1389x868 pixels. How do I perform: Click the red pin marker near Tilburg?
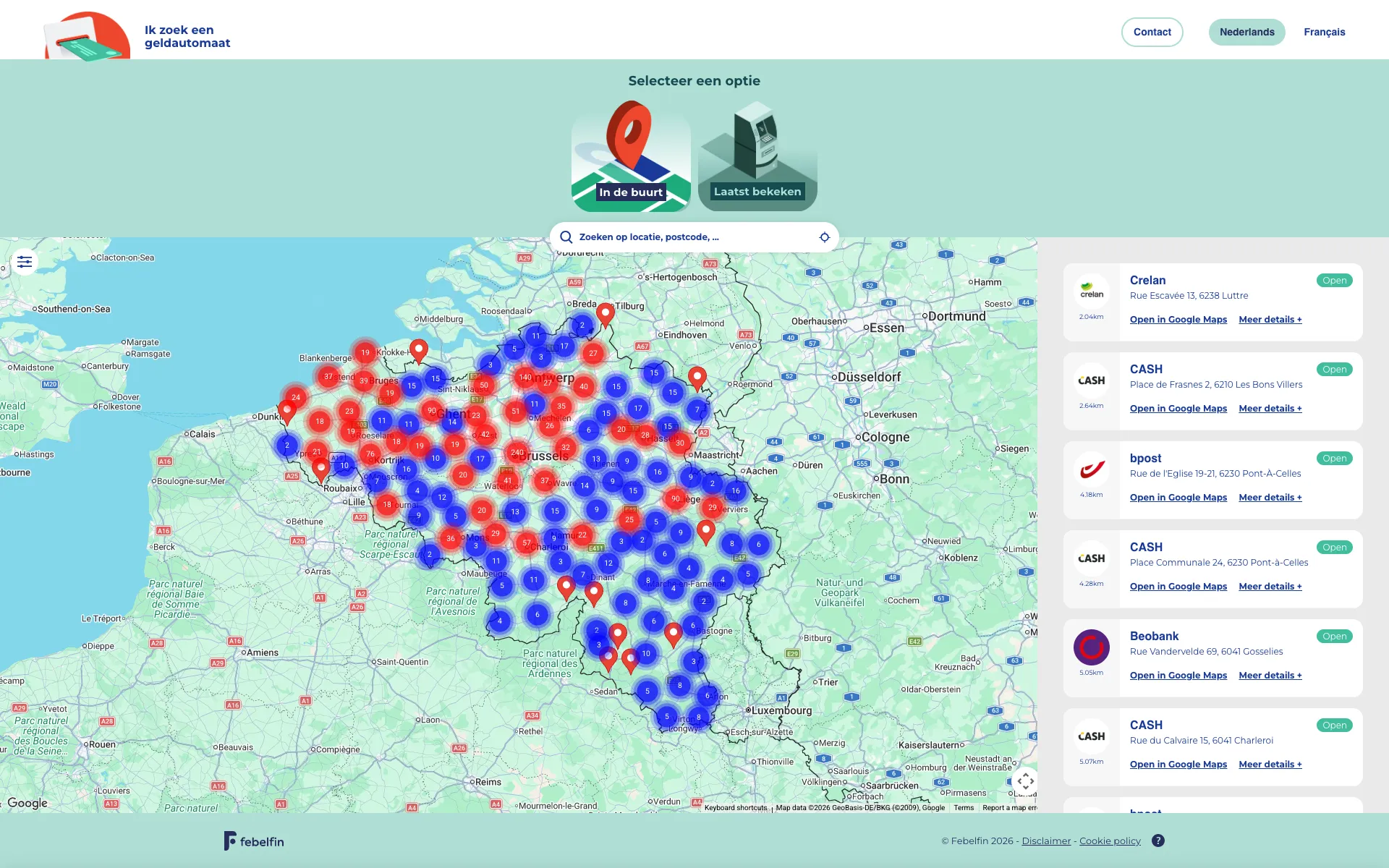pyautogui.click(x=606, y=315)
